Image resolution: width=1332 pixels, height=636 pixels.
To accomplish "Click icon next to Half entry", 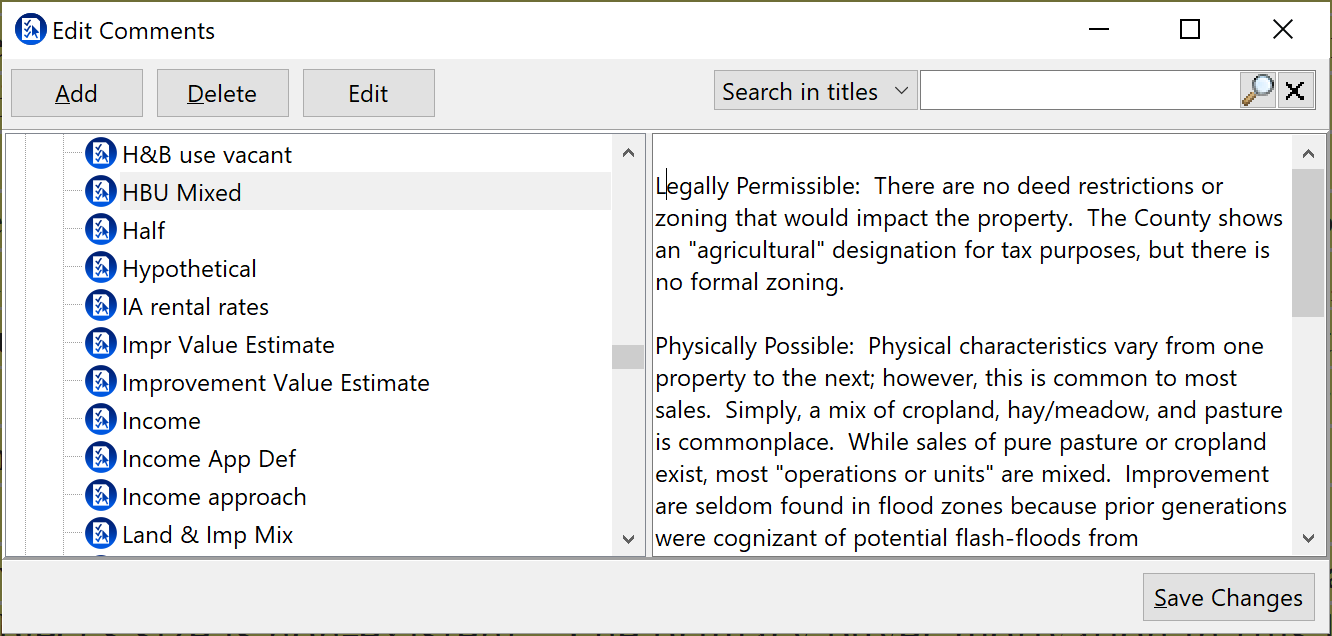I will point(101,230).
